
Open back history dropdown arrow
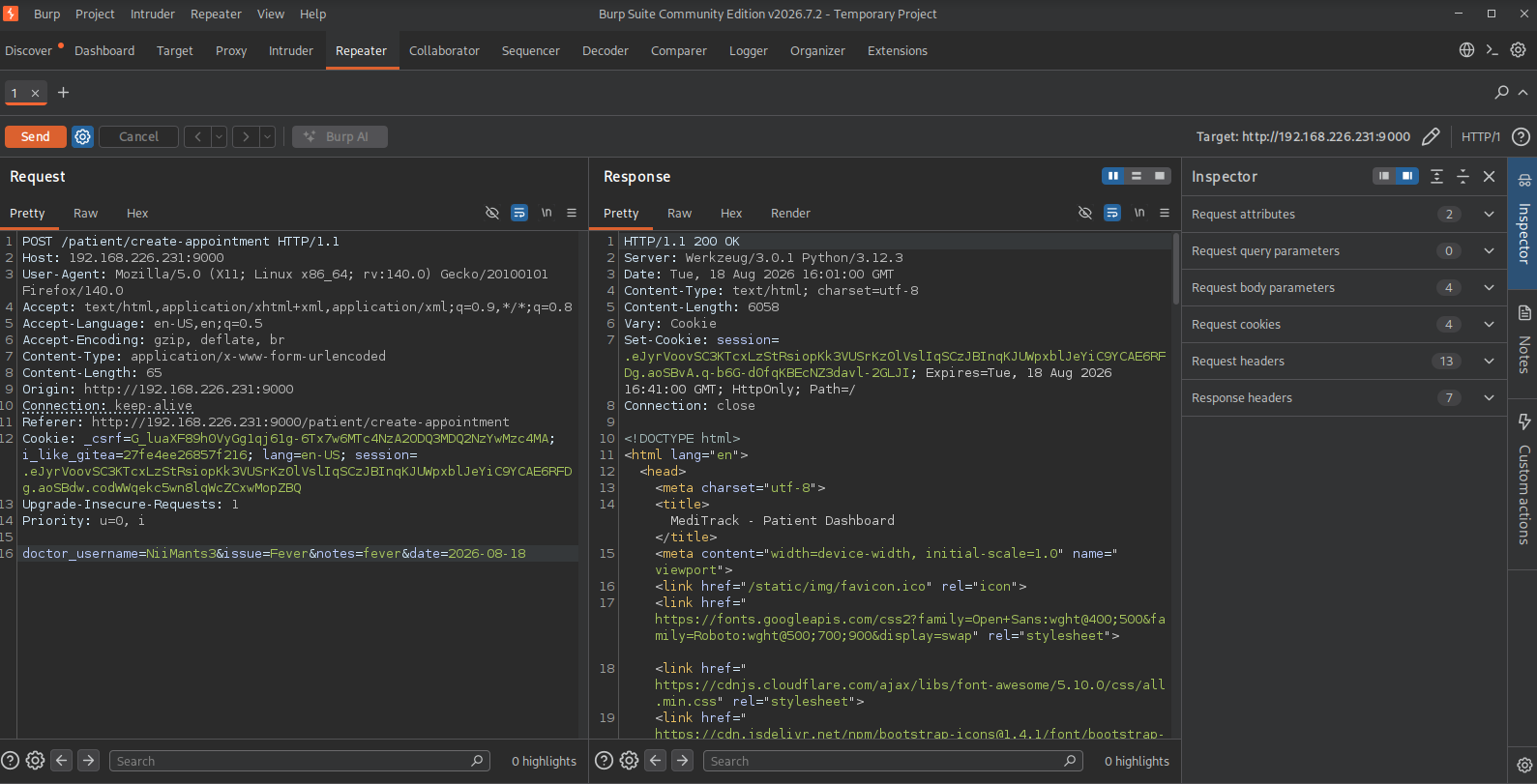(x=220, y=136)
